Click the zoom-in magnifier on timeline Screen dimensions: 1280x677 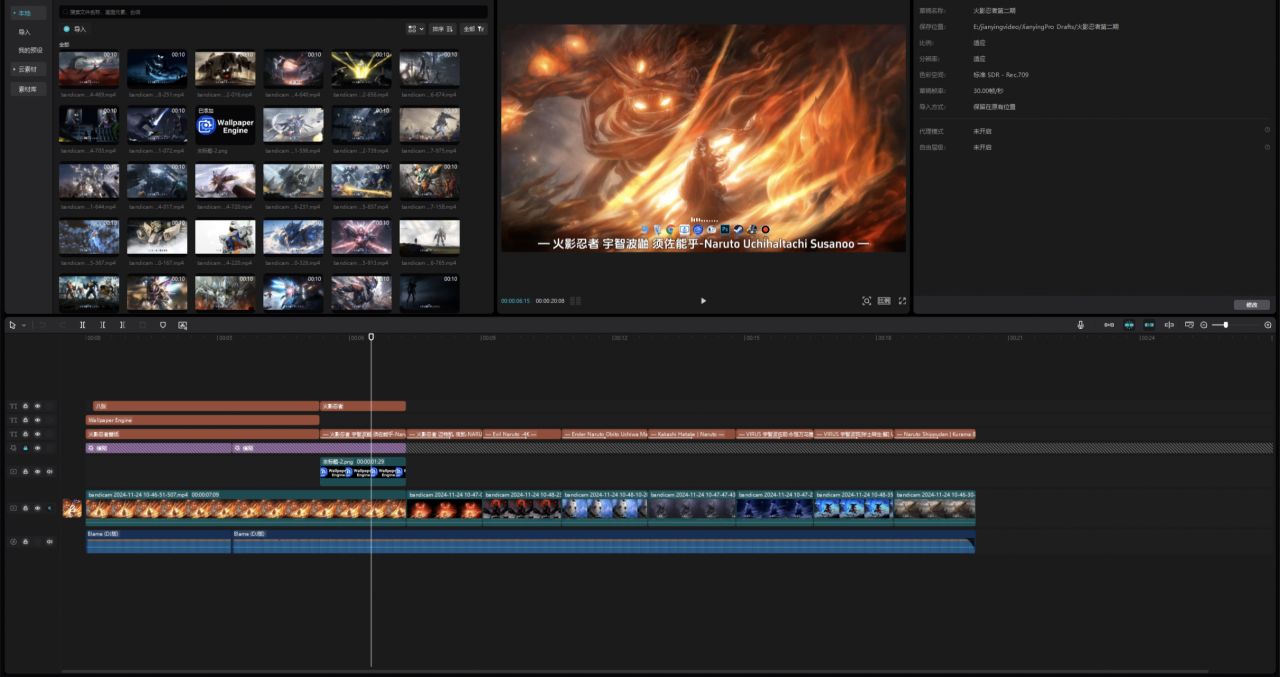pos(1268,325)
